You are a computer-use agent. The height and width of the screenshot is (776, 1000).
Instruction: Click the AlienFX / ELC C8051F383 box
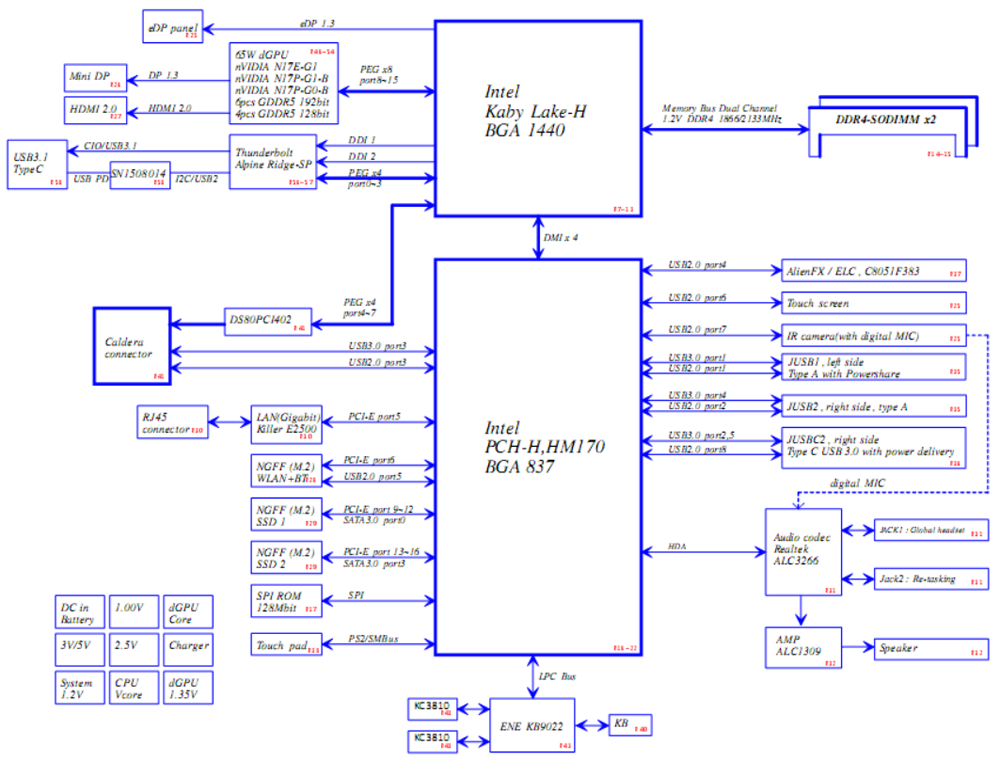[x=873, y=270]
